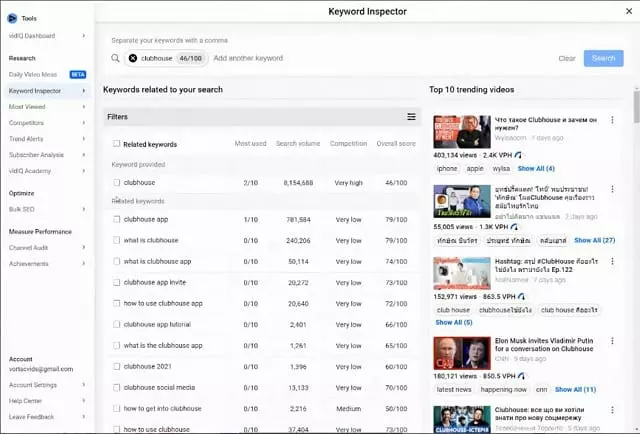Click the trending videos scrollbar thumb

[x=636, y=106]
